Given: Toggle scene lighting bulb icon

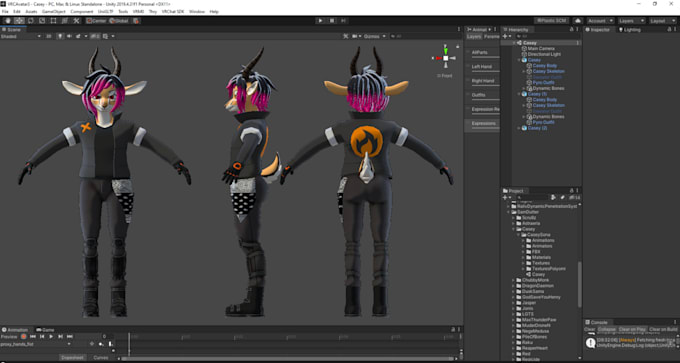Looking at the screenshot, I should [x=60, y=36].
